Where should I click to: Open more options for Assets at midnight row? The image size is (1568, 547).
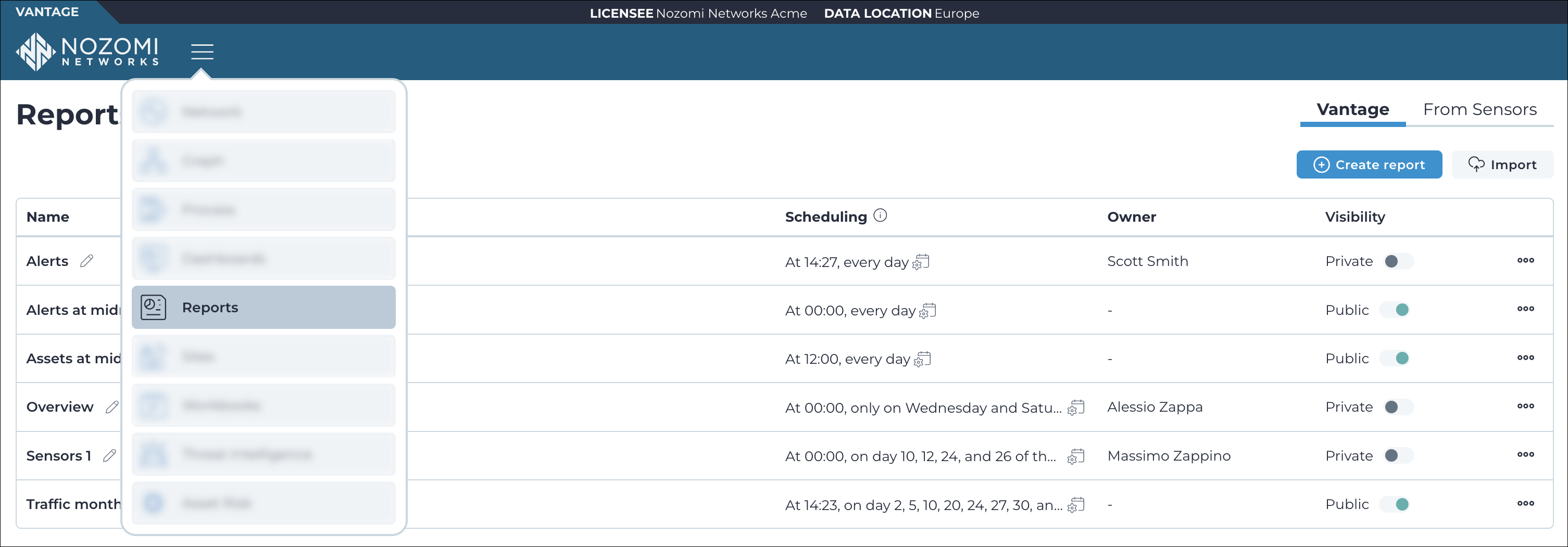1525,358
